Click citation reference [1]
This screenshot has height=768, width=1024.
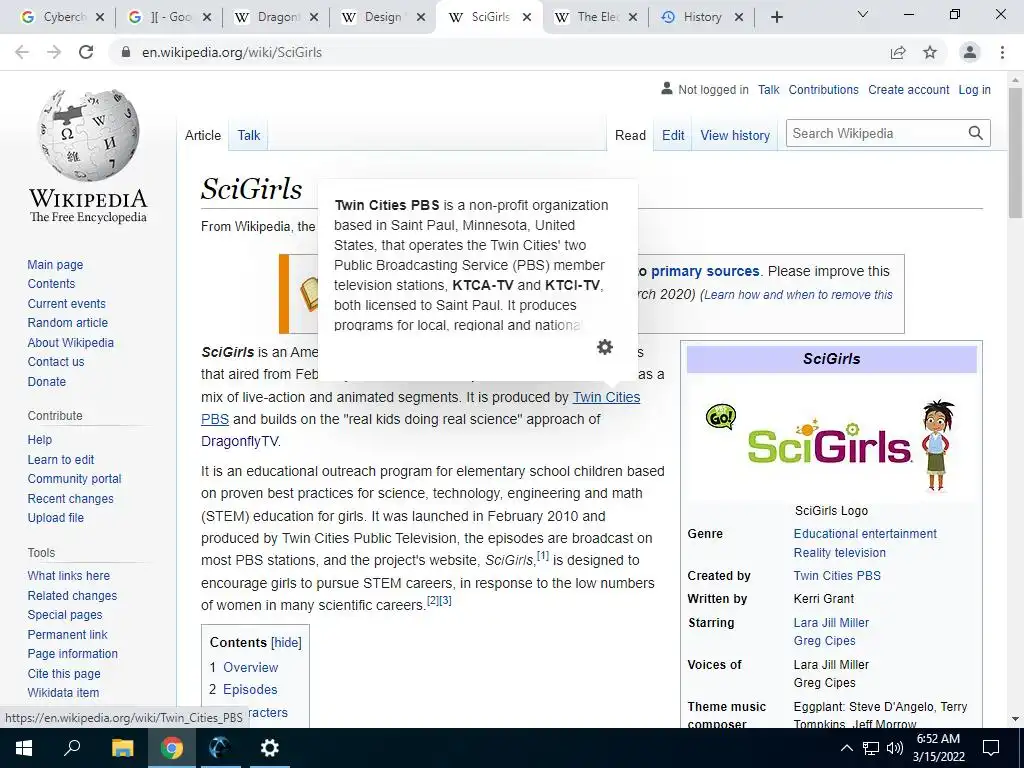click(543, 556)
